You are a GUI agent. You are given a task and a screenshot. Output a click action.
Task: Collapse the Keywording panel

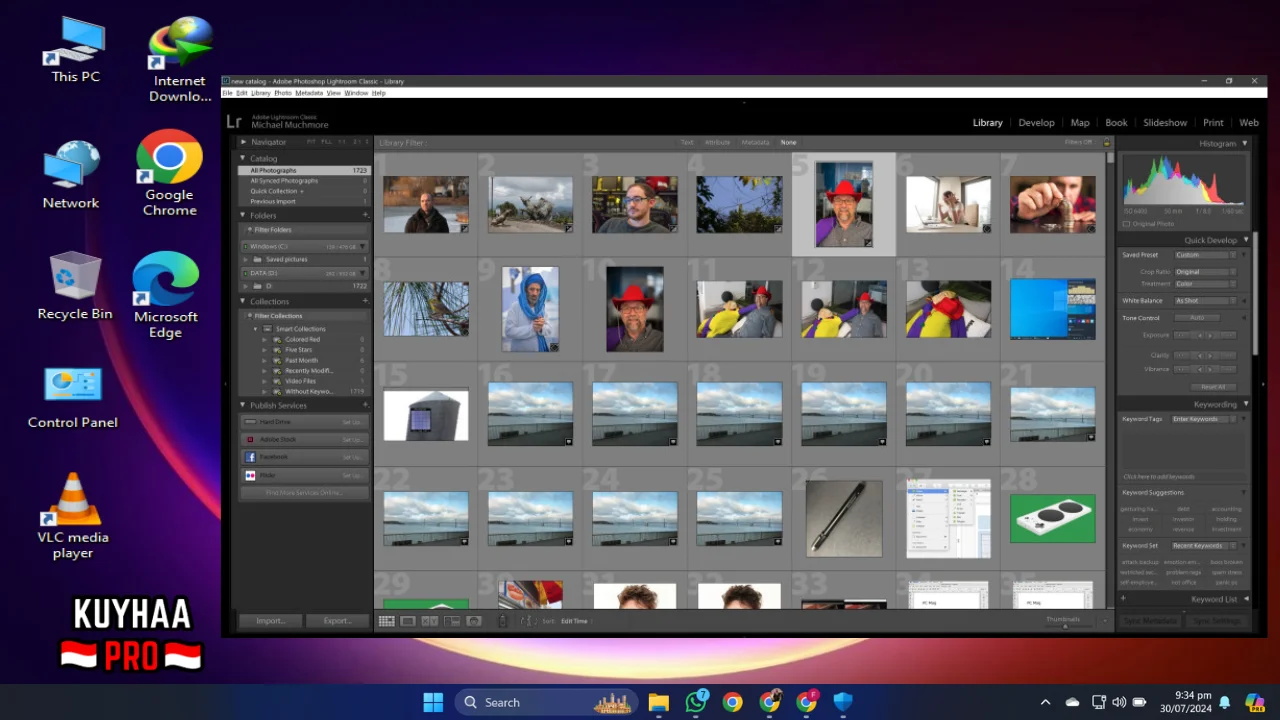coord(1245,404)
